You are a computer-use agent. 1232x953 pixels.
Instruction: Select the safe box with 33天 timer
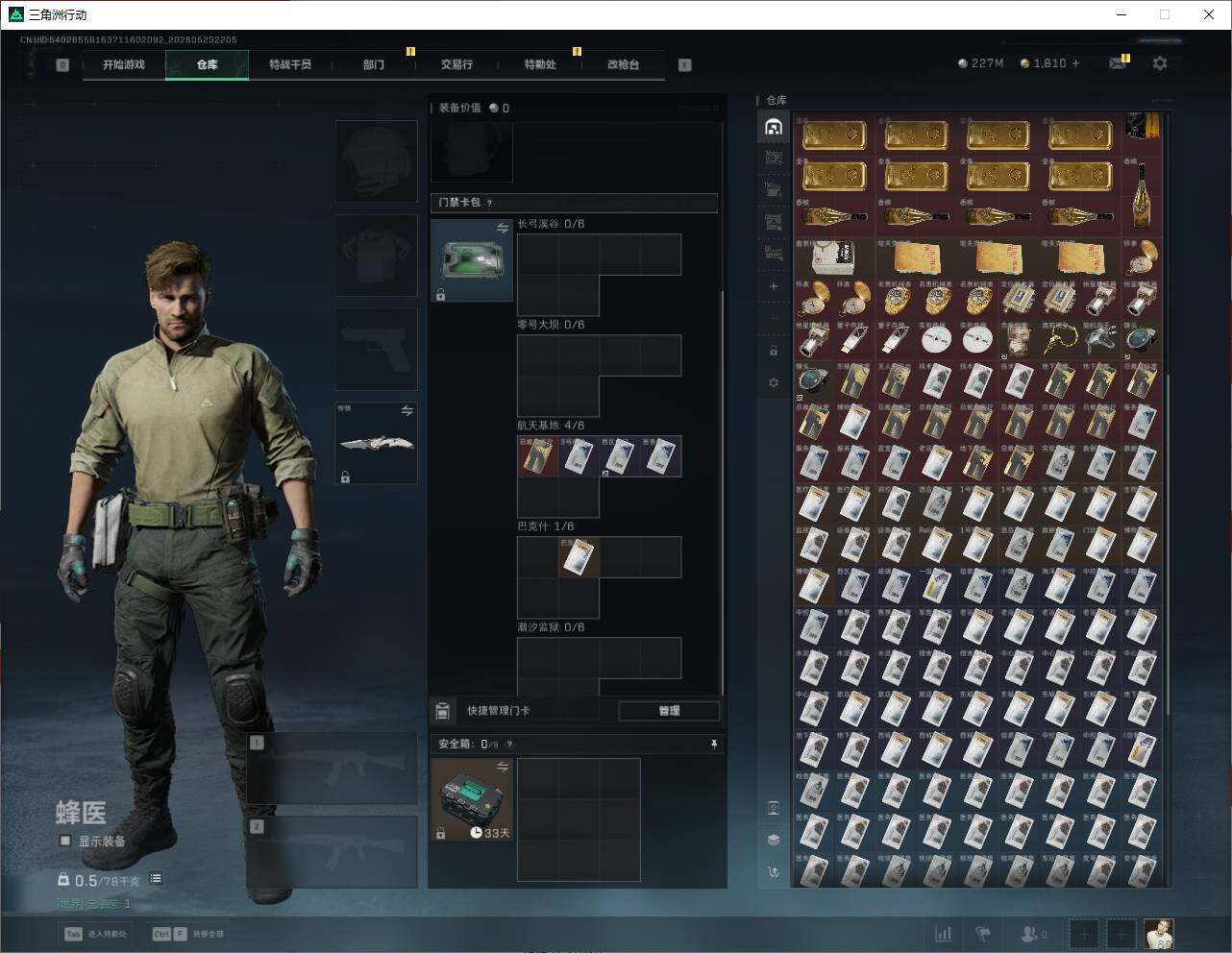[472, 799]
